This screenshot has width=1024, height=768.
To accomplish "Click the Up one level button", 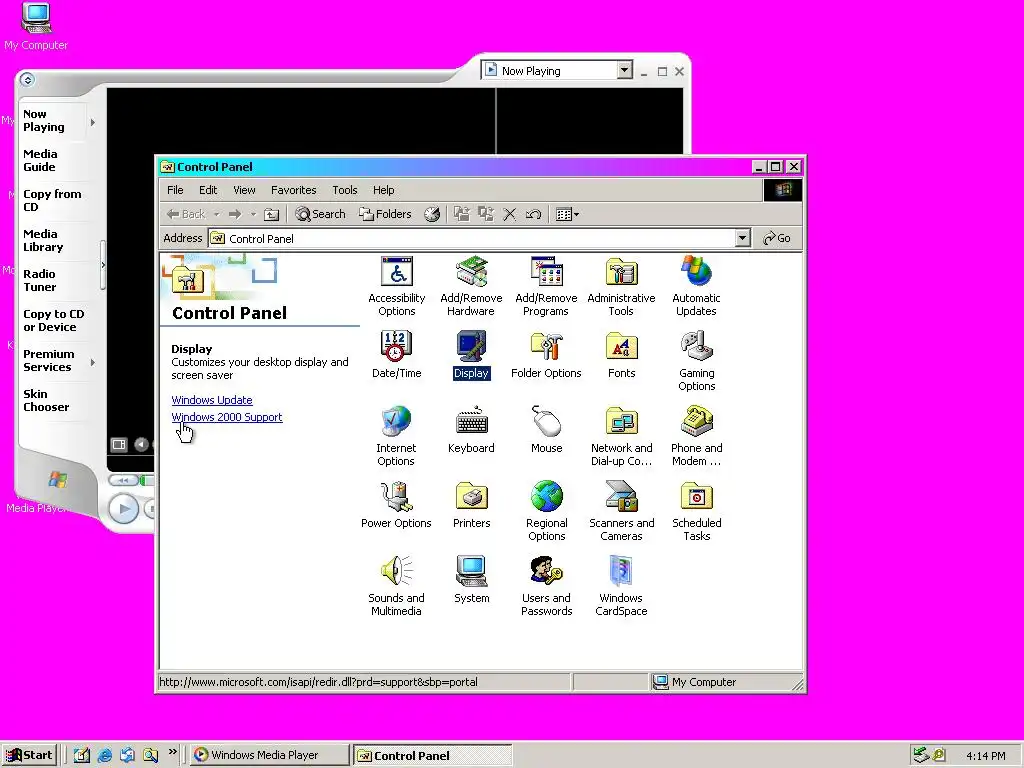I will pyautogui.click(x=271, y=214).
